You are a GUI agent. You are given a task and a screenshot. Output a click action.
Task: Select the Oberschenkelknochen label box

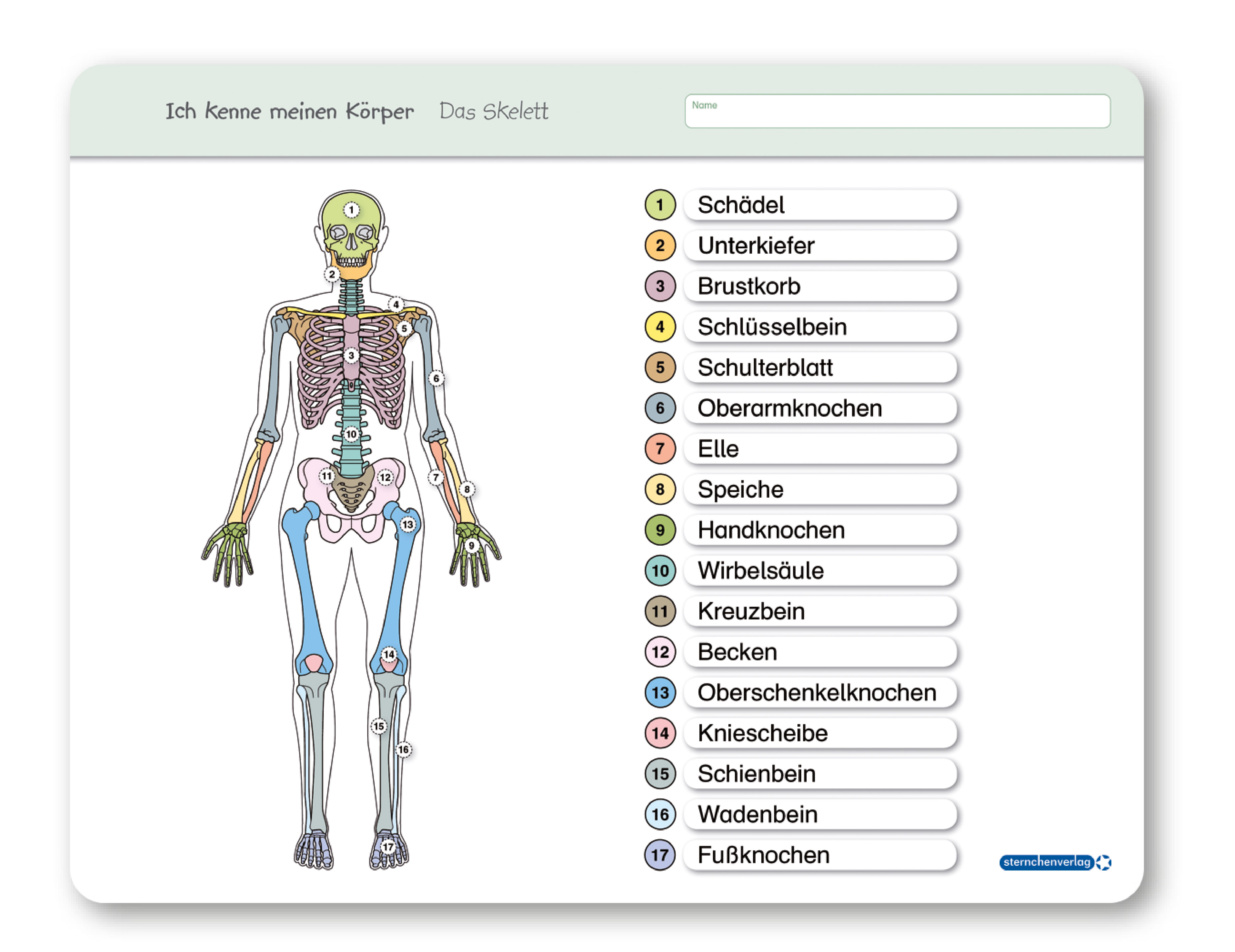820,693
